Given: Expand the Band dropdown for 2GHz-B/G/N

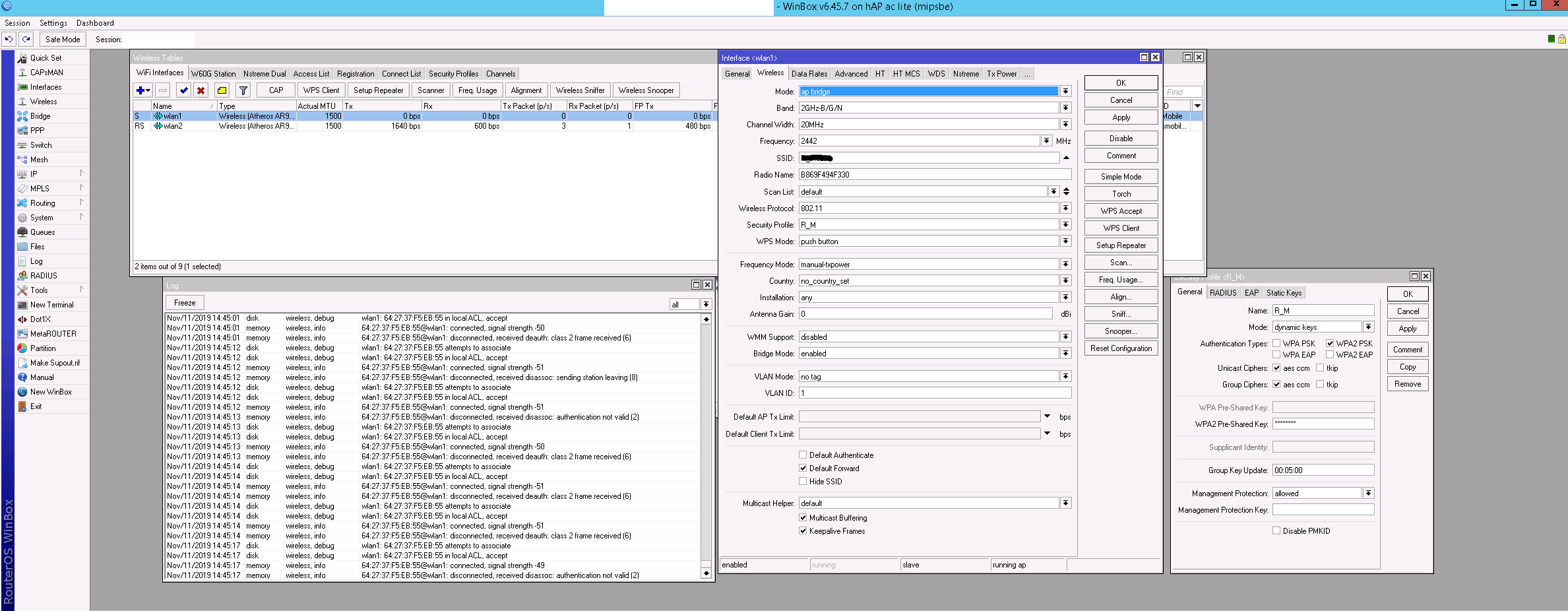Looking at the screenshot, I should (x=1065, y=107).
